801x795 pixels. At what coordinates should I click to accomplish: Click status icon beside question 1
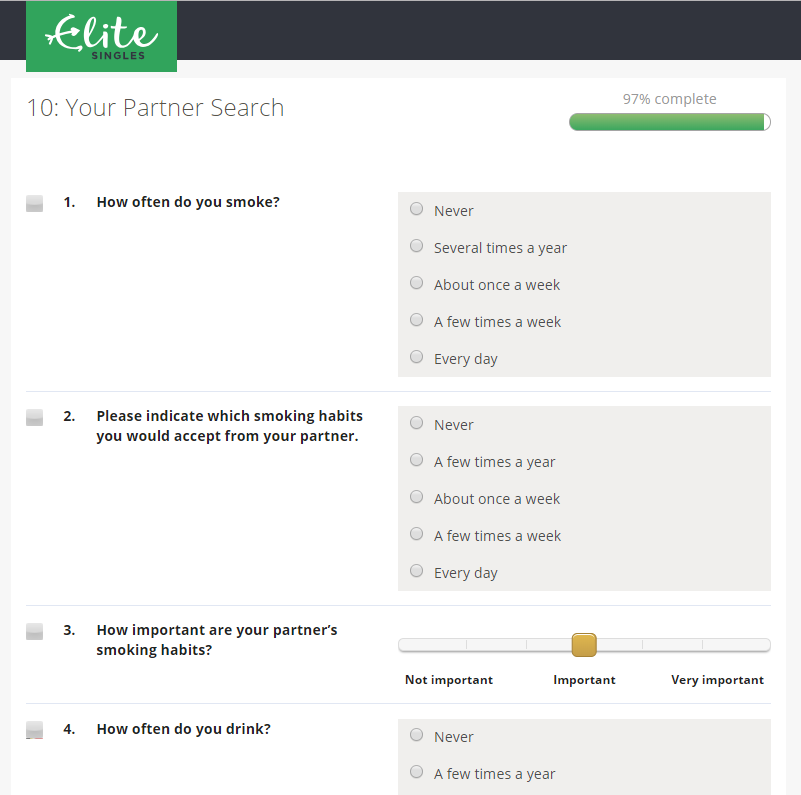pyautogui.click(x=34, y=203)
